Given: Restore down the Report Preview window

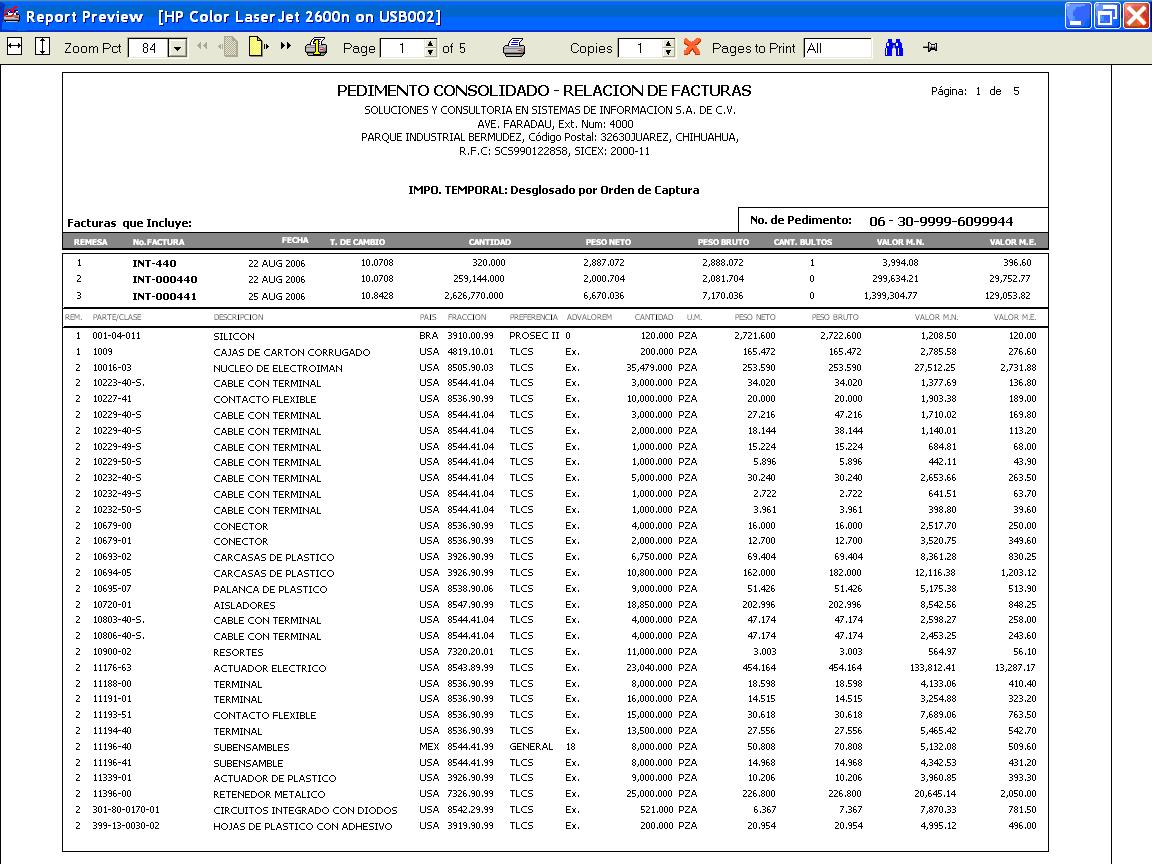Looking at the screenshot, I should coord(1106,15).
